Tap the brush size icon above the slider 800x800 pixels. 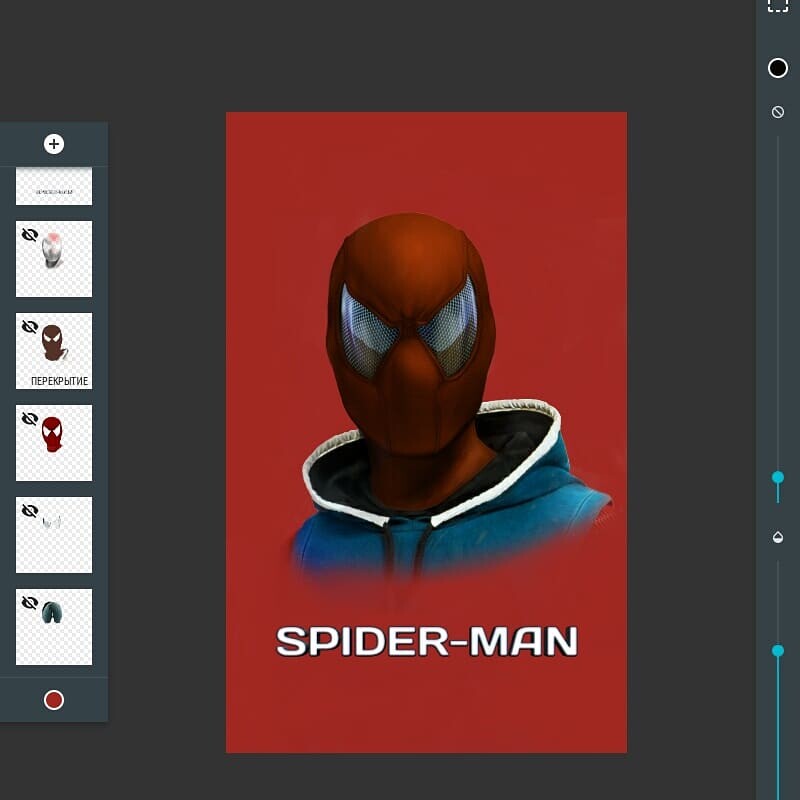778,112
